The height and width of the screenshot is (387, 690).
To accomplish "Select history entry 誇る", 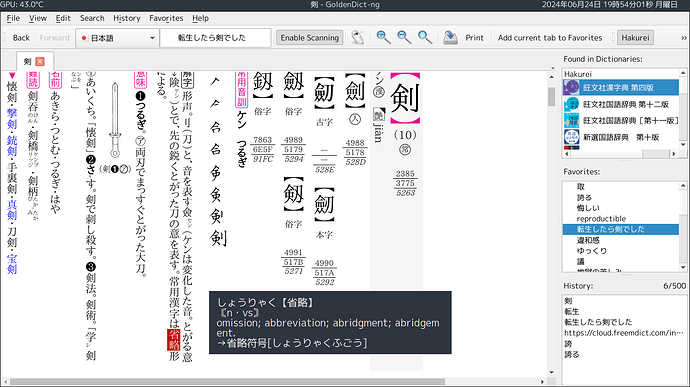I will (572, 354).
